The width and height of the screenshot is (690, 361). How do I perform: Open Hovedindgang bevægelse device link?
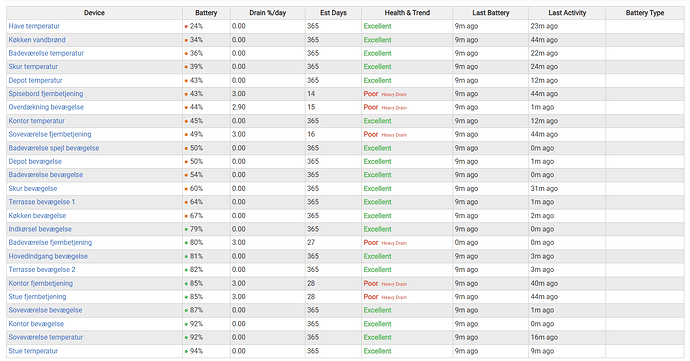[x=48, y=256]
